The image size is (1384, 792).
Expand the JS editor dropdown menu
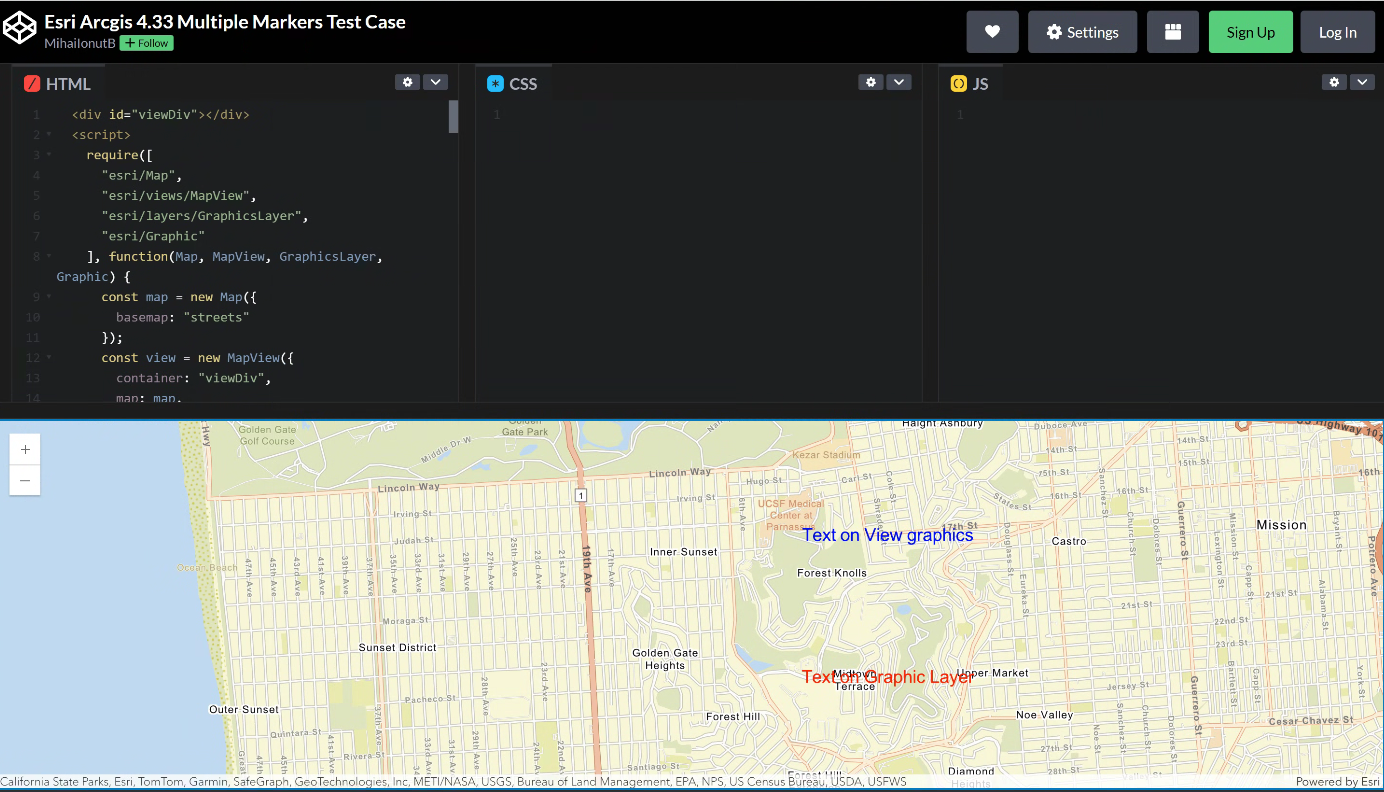tap(1362, 82)
